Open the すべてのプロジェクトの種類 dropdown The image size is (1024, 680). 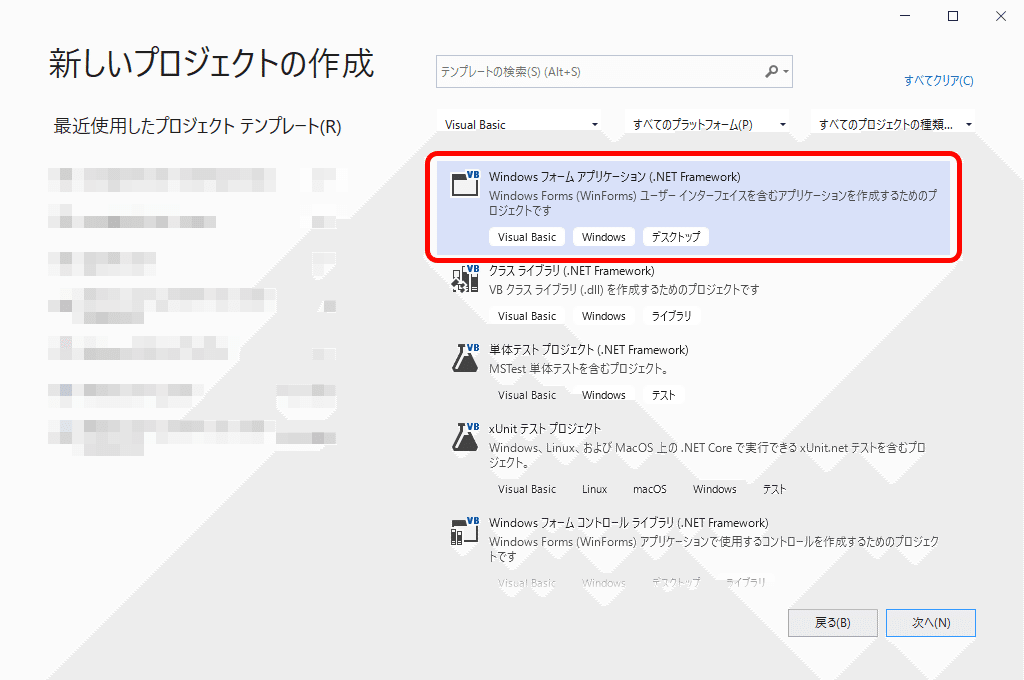coord(893,124)
